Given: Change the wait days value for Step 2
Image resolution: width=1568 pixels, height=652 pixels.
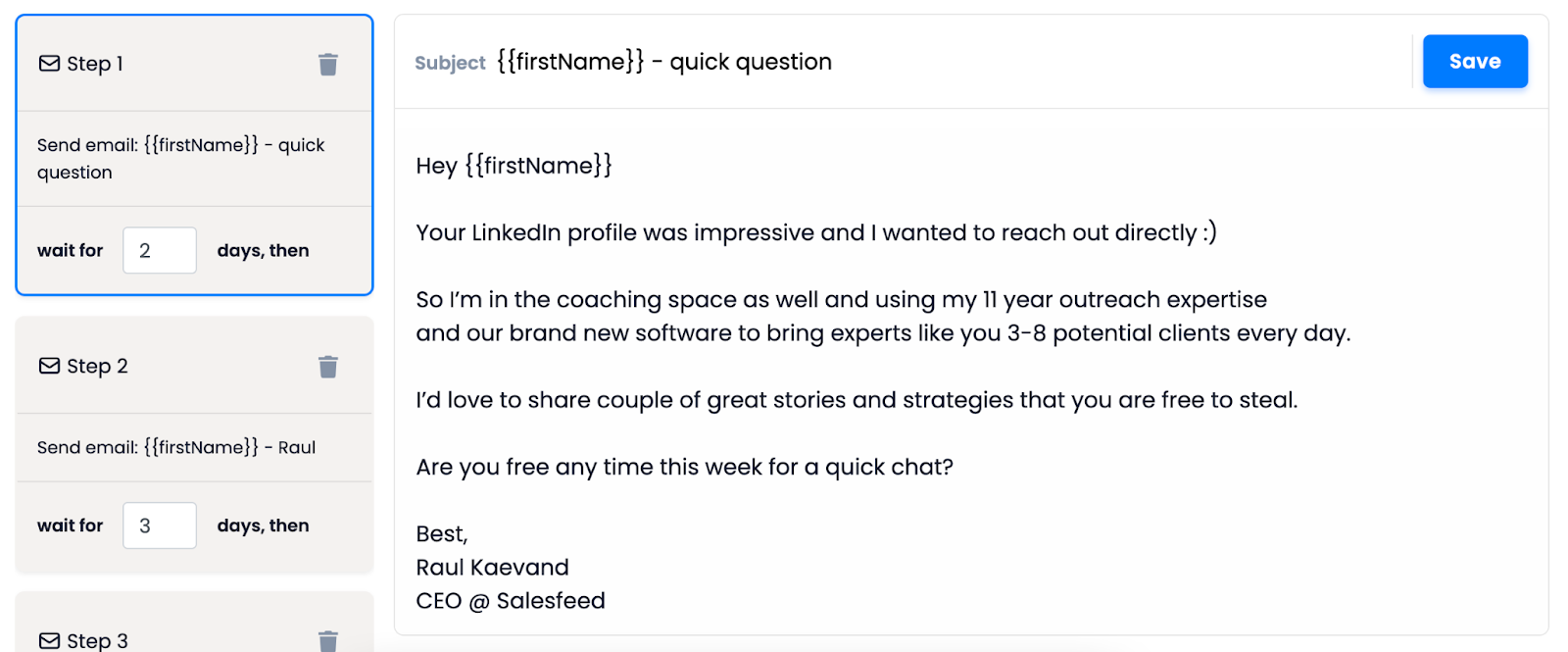Looking at the screenshot, I should tap(159, 526).
